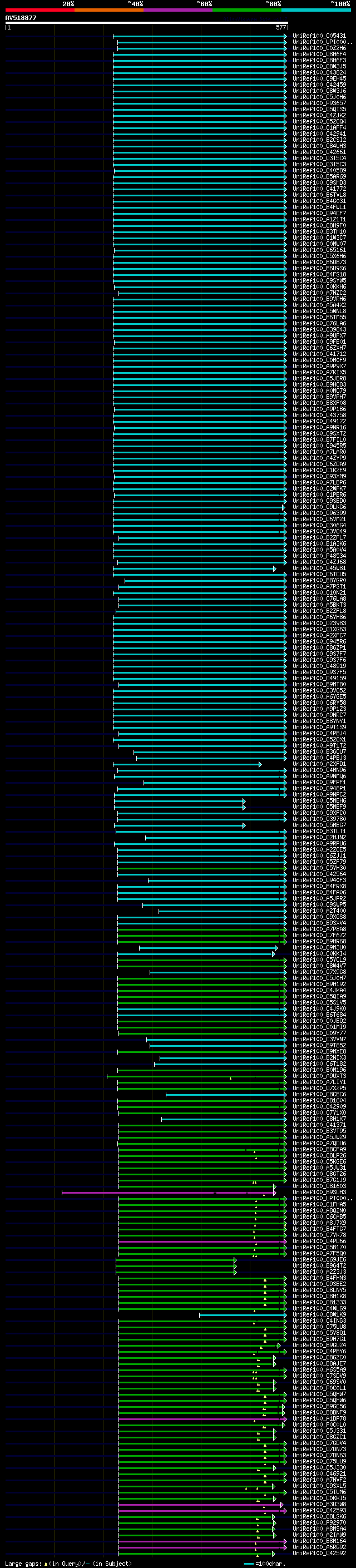Select hit label UniRef100_B8CFA9
Viewport: 356px width, 1568px height.
pos(319,1149)
